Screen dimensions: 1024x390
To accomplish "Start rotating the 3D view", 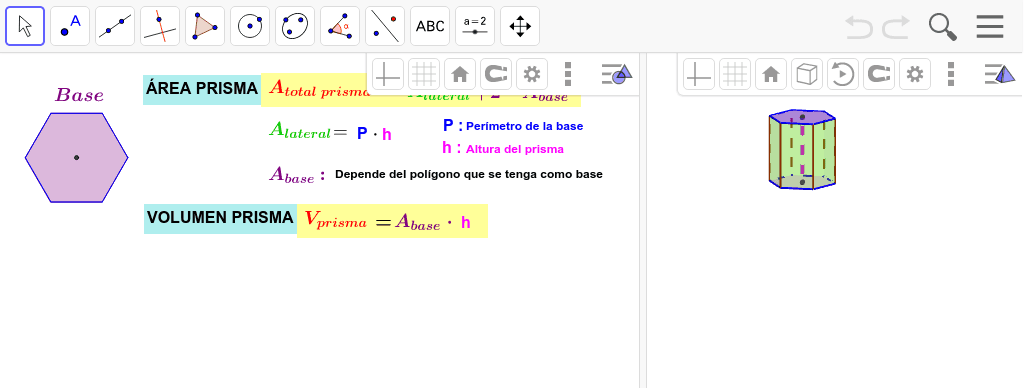I will coord(842,74).
